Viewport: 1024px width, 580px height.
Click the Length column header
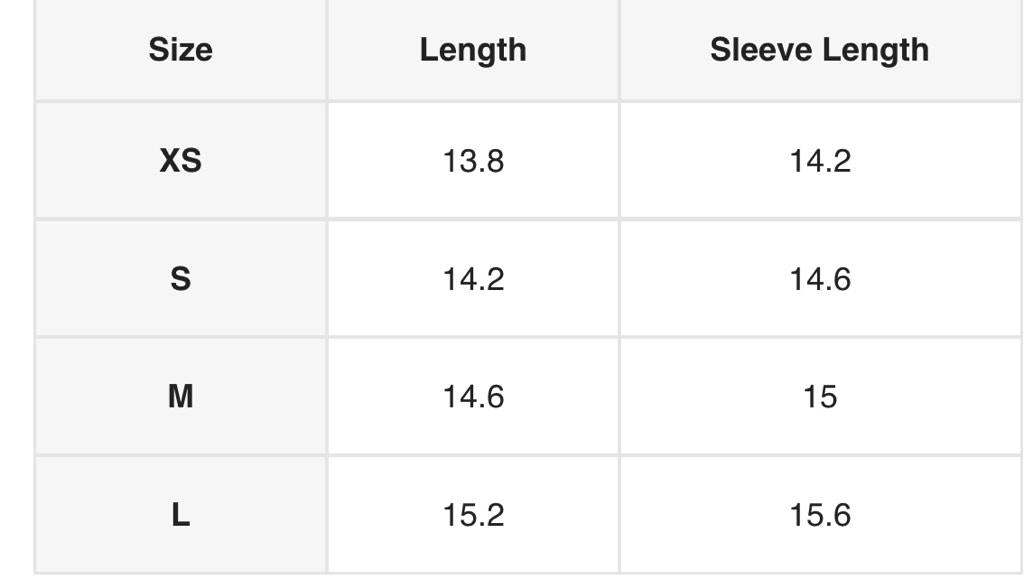[x=473, y=50]
